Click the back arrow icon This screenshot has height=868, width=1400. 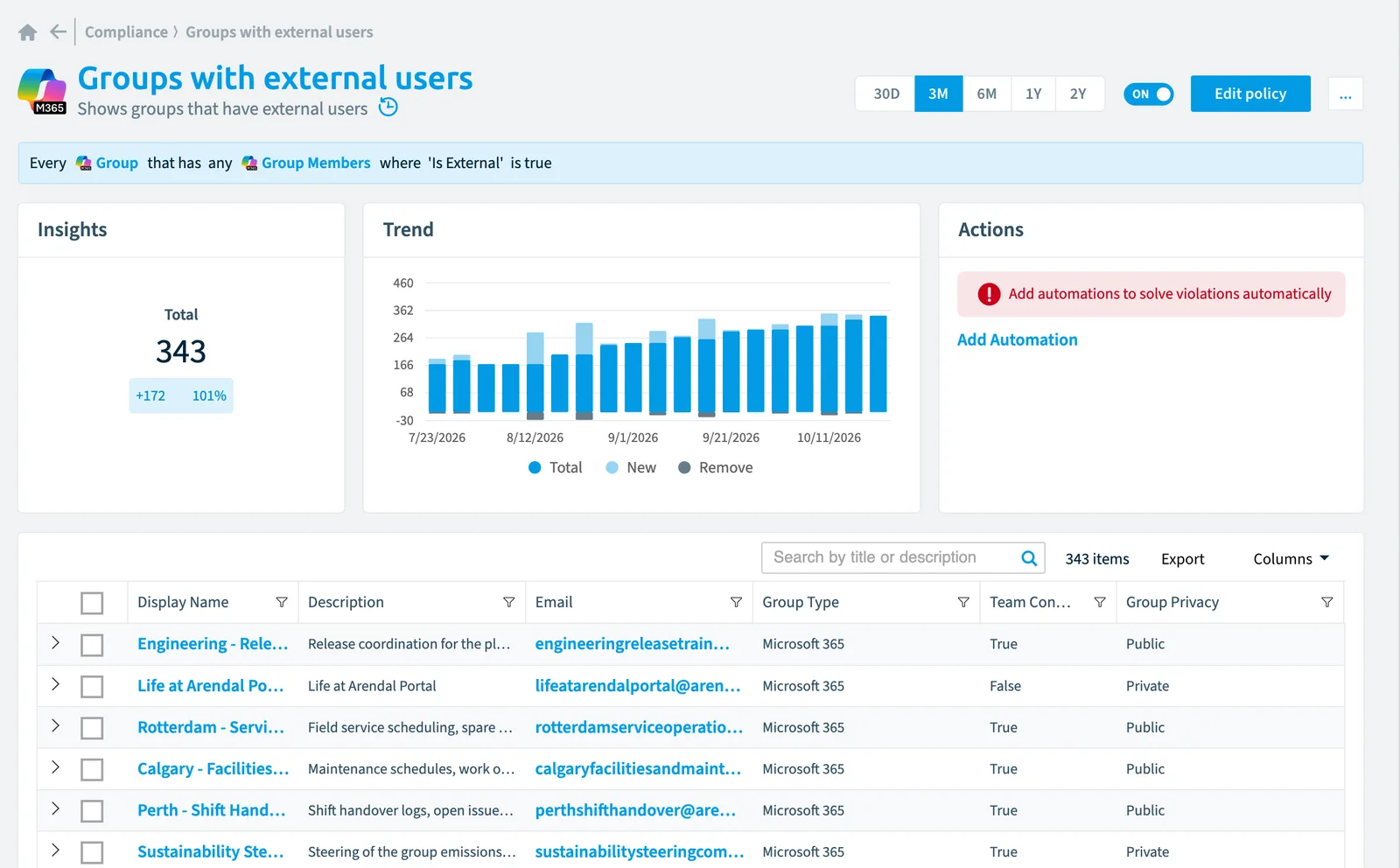click(x=58, y=32)
